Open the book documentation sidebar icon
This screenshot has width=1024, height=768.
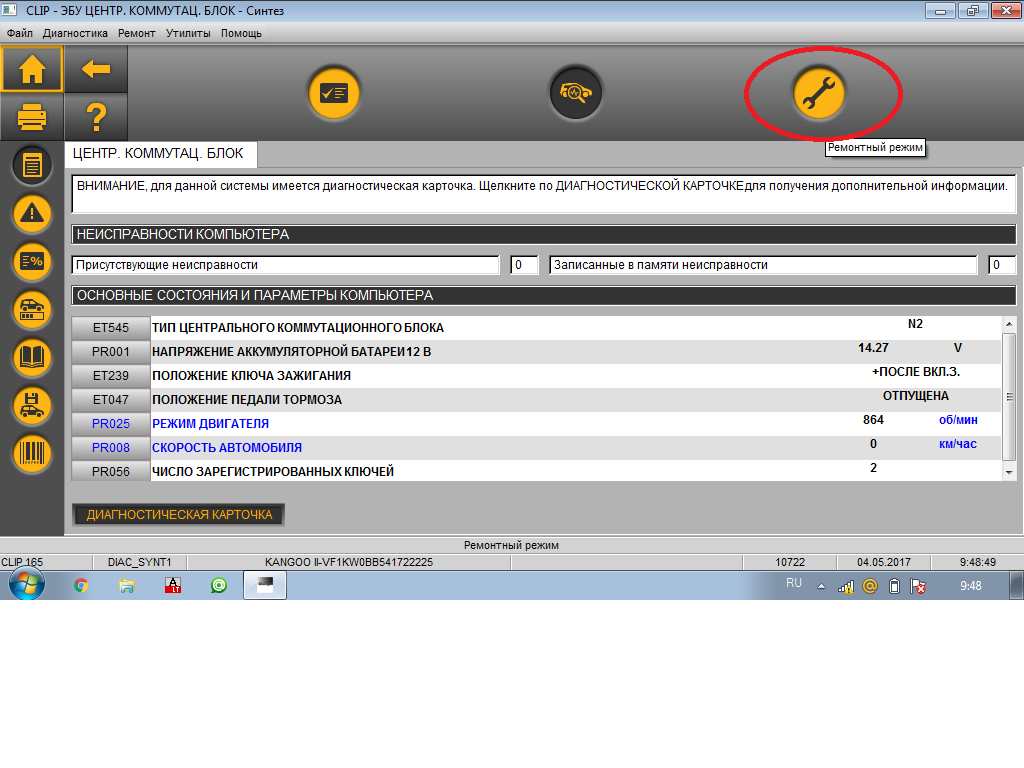(32, 357)
